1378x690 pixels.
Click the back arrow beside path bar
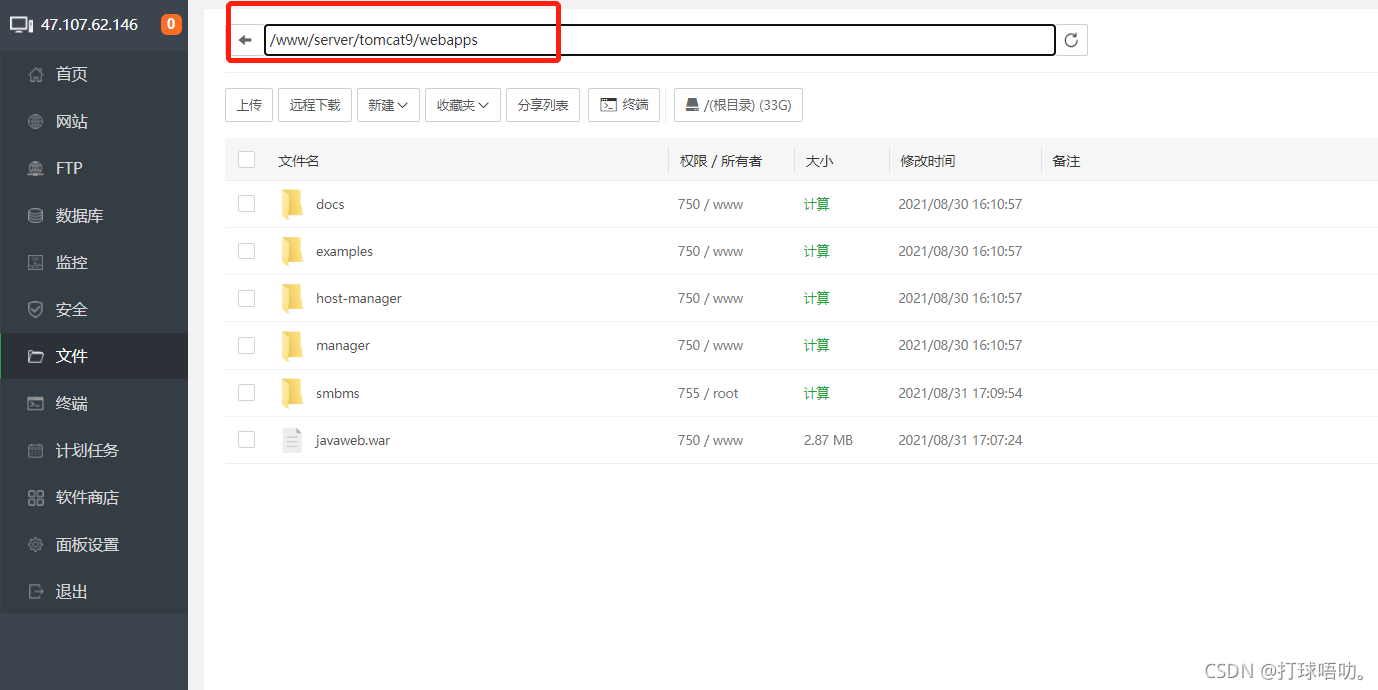tap(245, 40)
